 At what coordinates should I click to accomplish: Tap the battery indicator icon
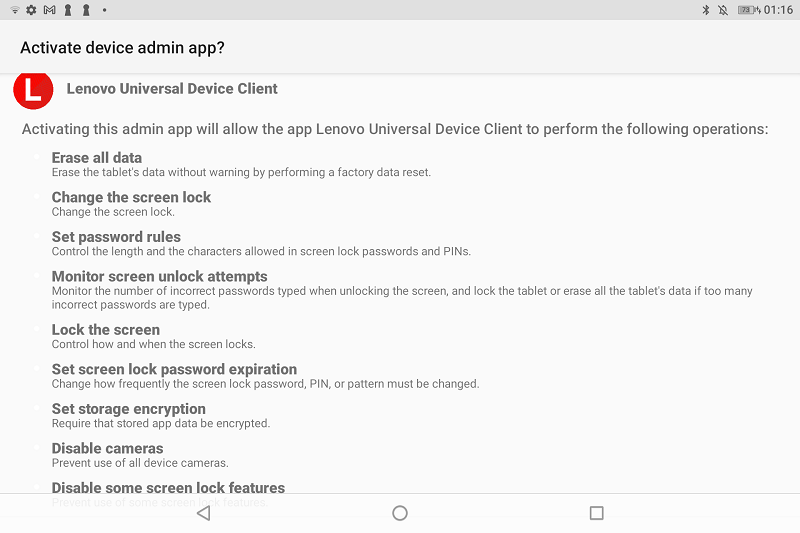(748, 10)
